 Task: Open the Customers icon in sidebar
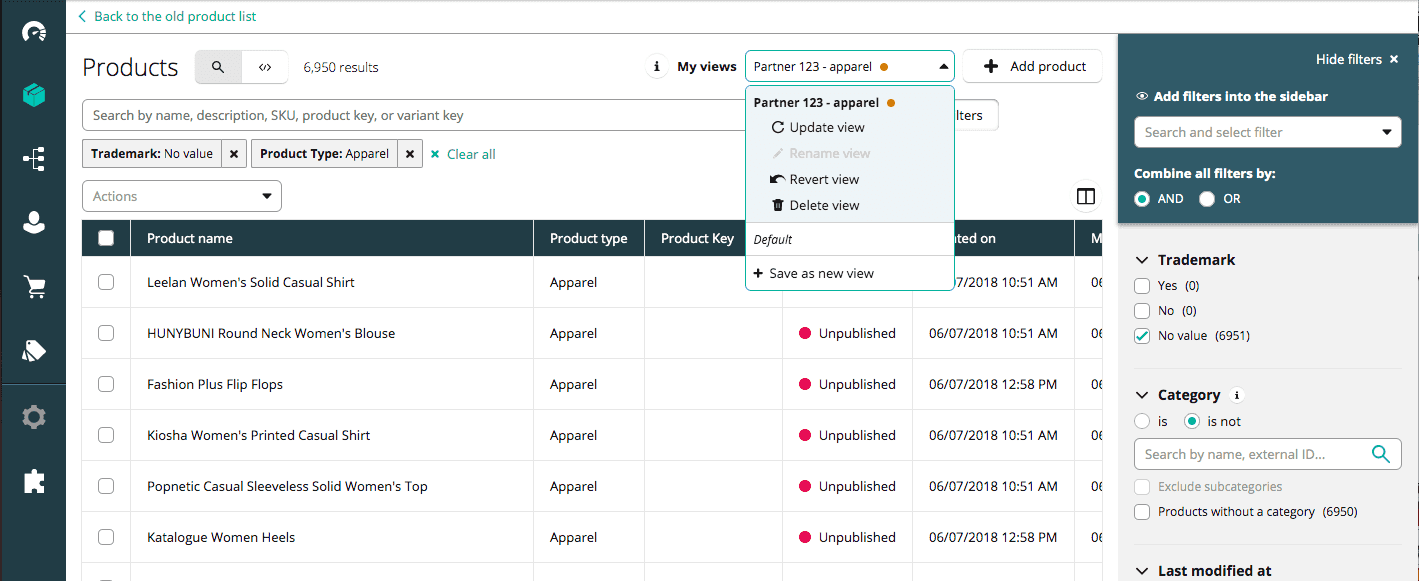coord(34,223)
